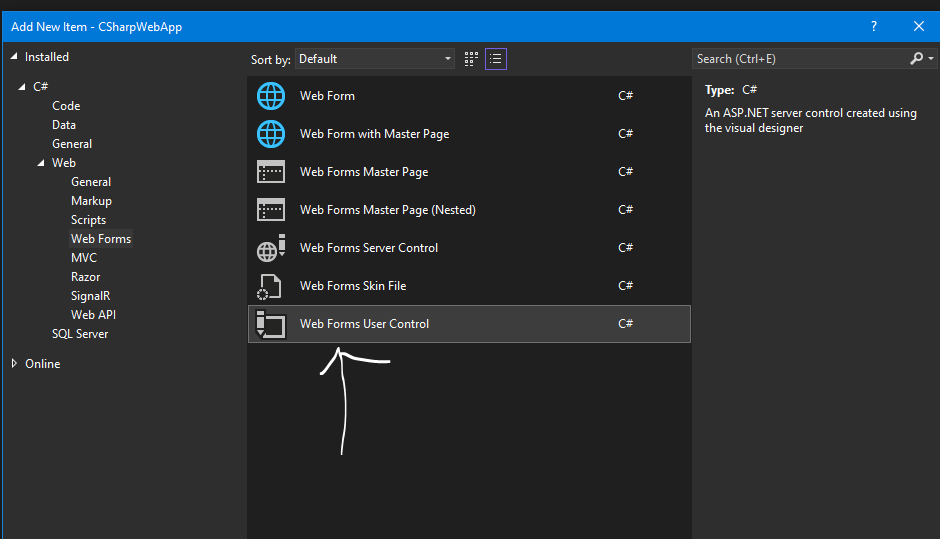Choose the Web Forms User Control template name
Viewport: 940px width, 539px height.
(x=364, y=324)
